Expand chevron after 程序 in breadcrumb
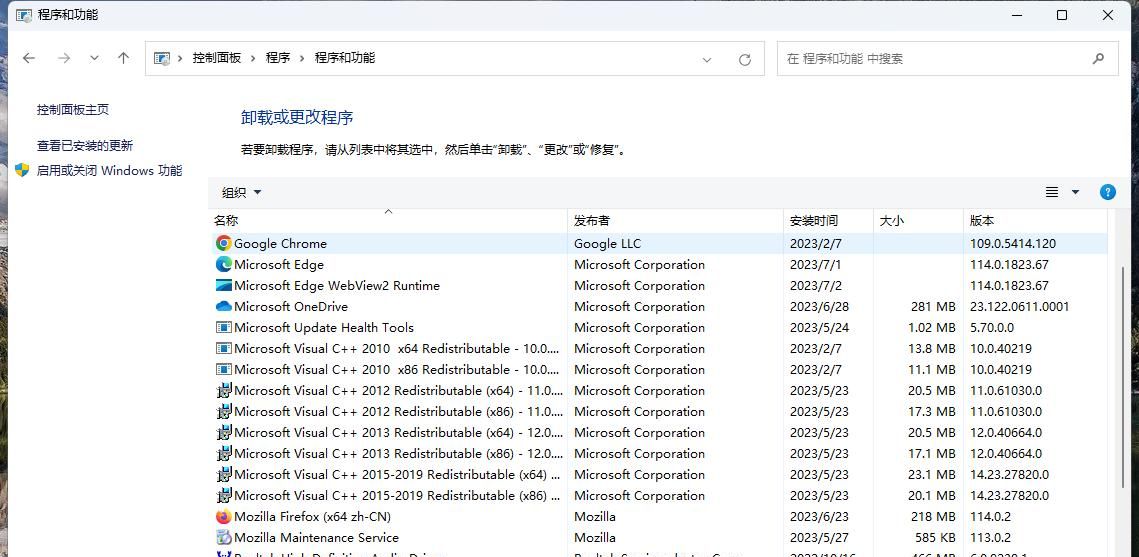This screenshot has height=557, width=1139. (x=303, y=58)
